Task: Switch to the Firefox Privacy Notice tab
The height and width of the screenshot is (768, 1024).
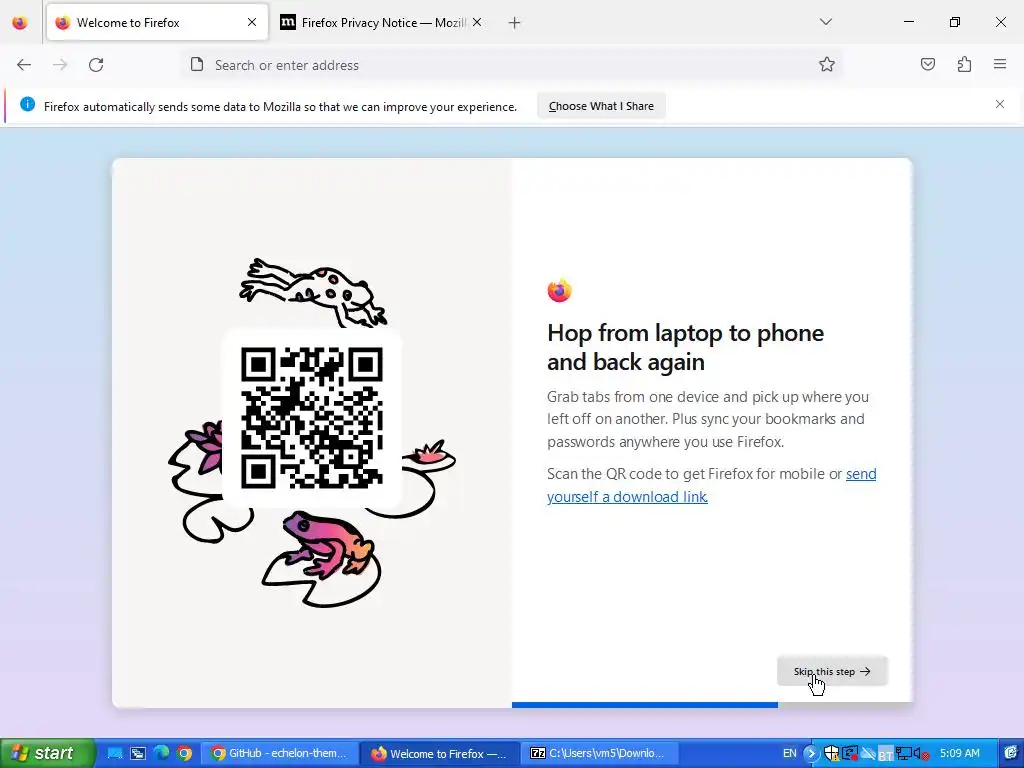Action: (381, 23)
